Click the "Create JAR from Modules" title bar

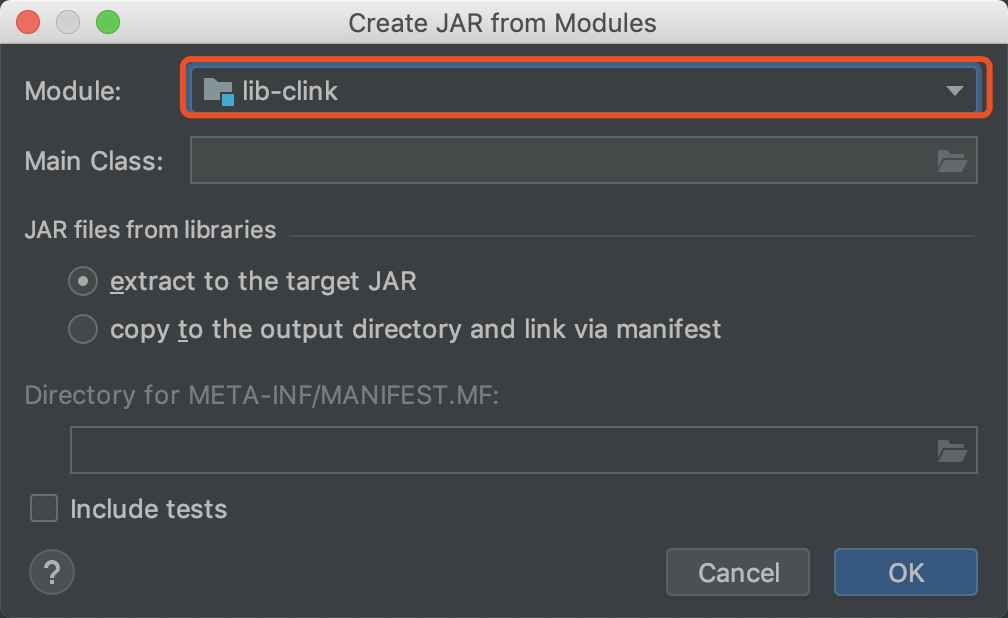[502, 22]
